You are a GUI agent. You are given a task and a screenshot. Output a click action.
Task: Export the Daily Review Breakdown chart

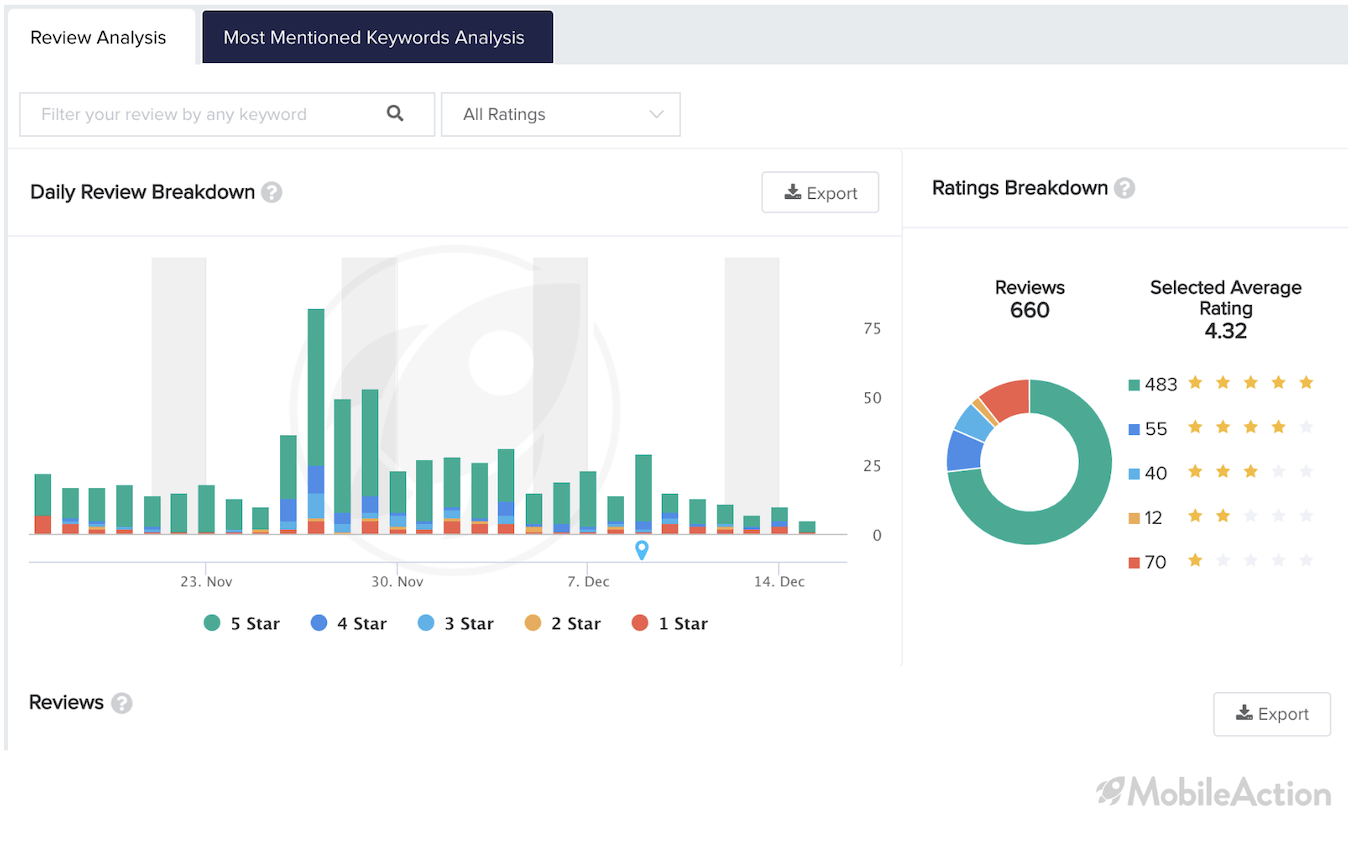pos(820,193)
